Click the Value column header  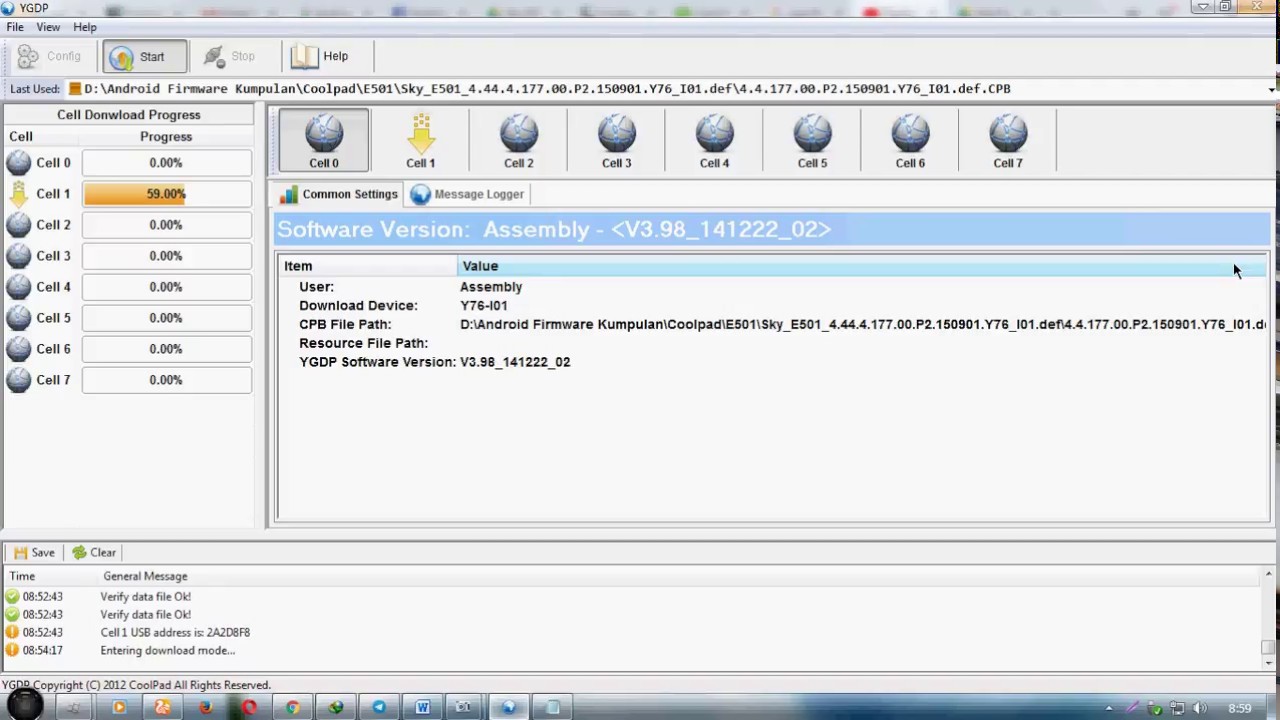pos(862,266)
